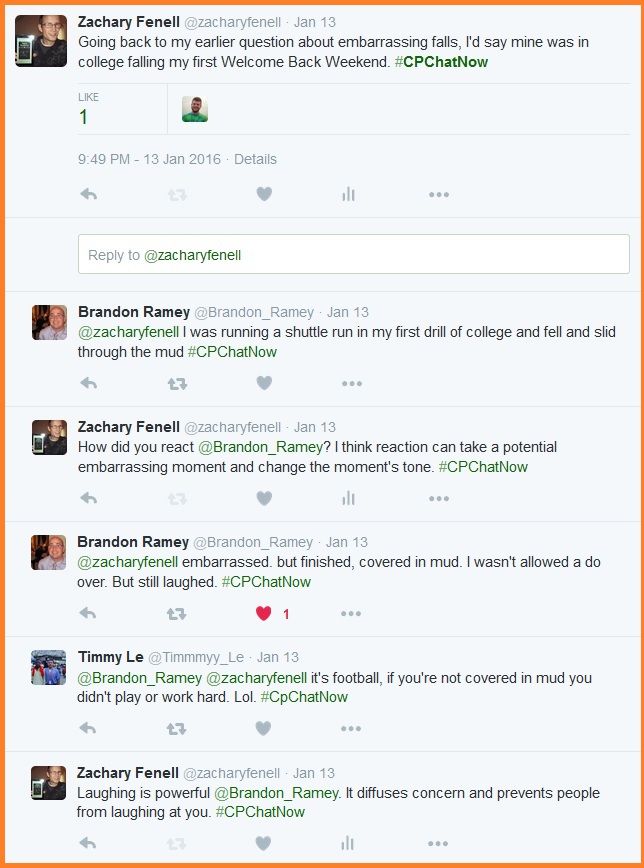644x868 pixels.
Task: Click Brandon Ramey's avatar on shuttle run tweet
Action: 49,322
